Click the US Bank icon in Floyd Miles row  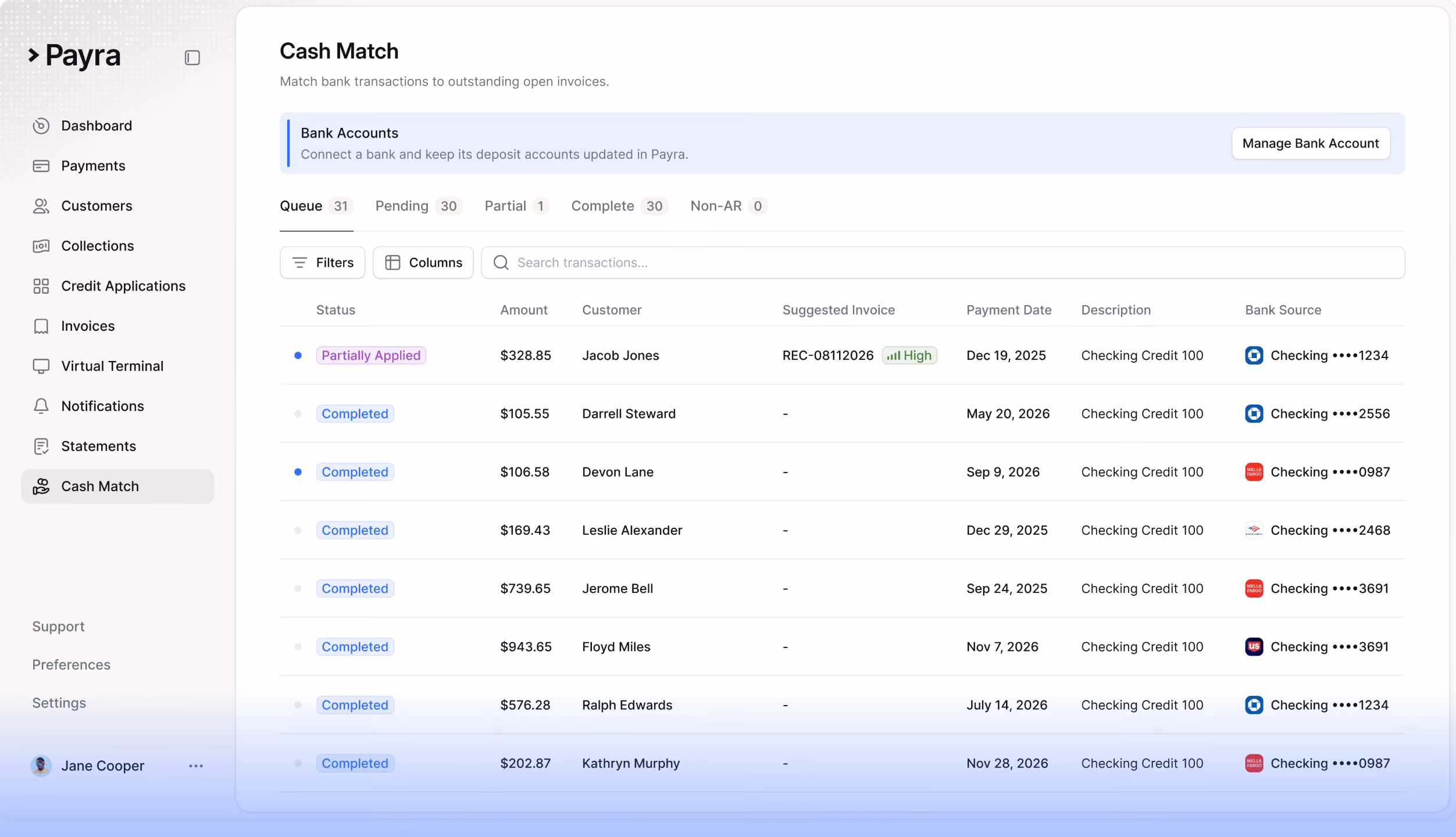1254,647
